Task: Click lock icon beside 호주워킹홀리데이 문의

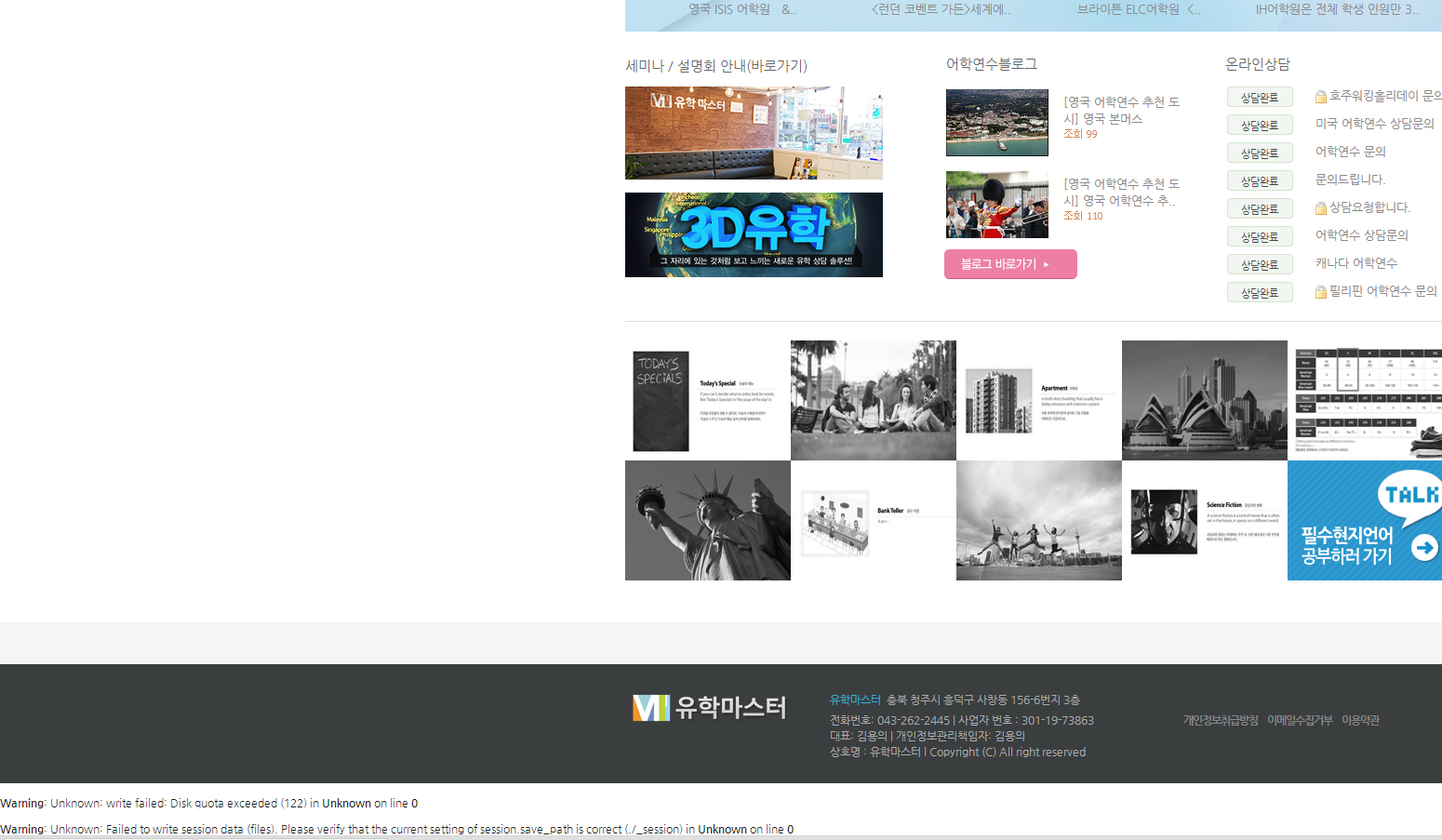Action: tap(1320, 97)
